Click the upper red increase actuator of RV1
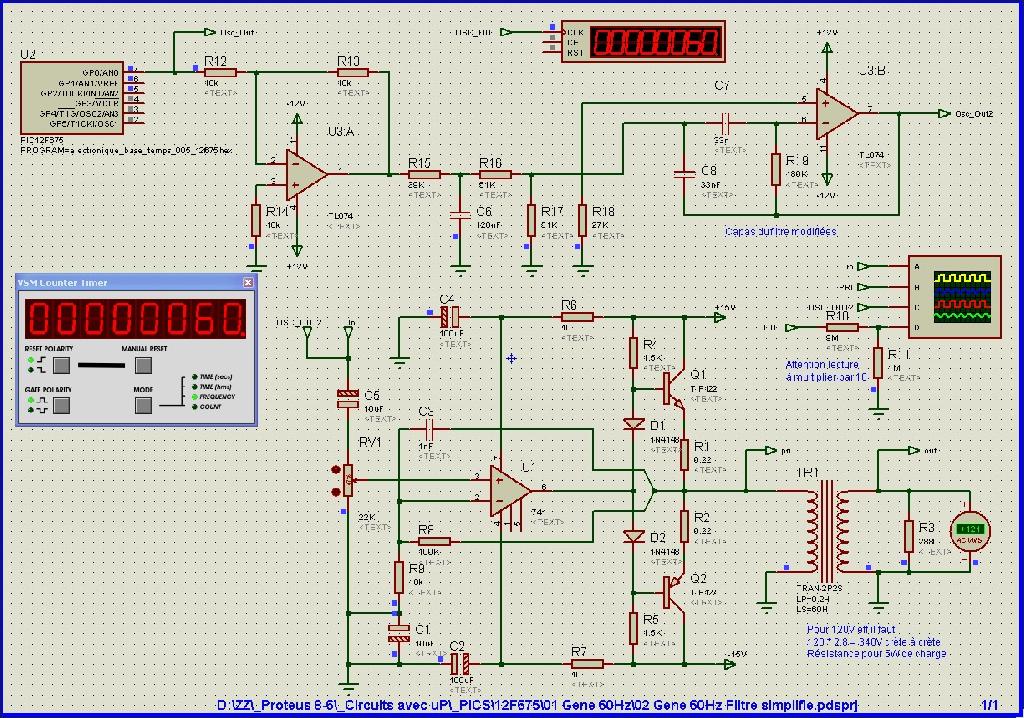This screenshot has height=718, width=1024. pos(336,469)
